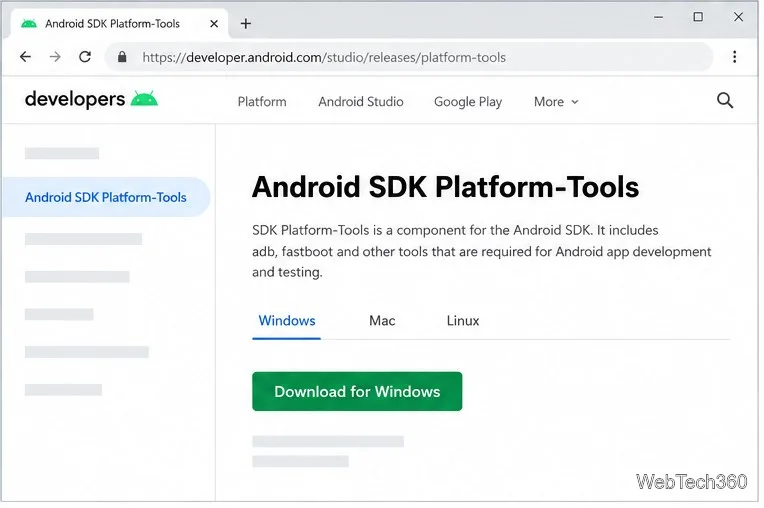The width and height of the screenshot is (764, 508).
Task: Click the Android SDK Platform-Tools page heading
Action: click(x=445, y=187)
